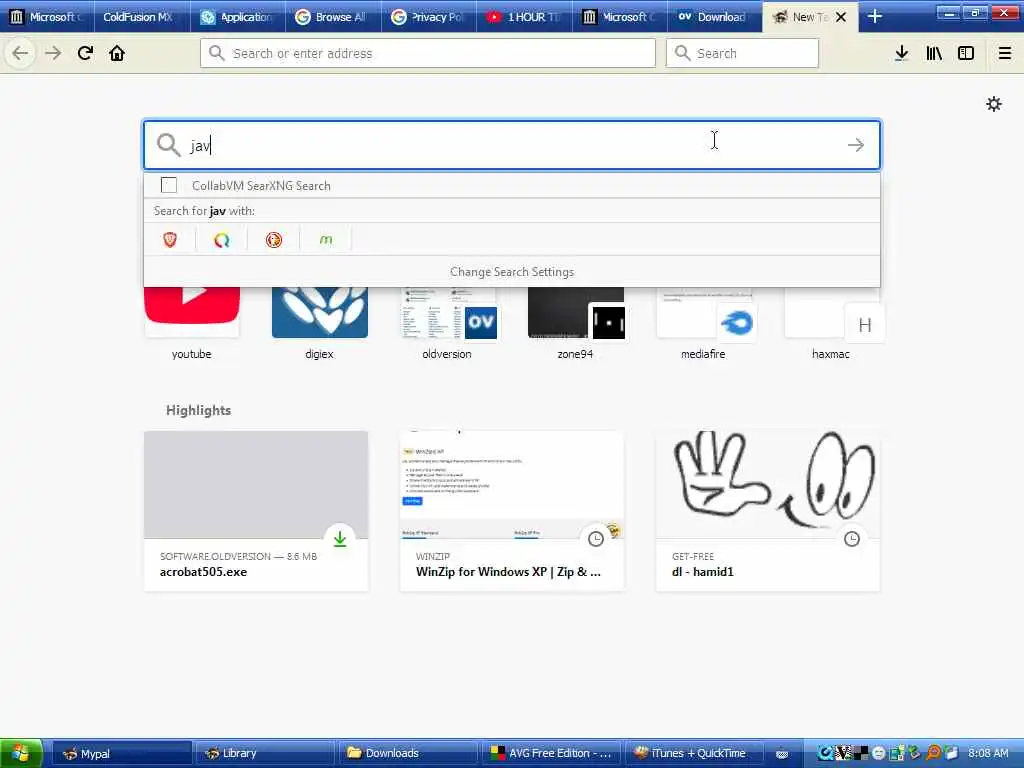Image resolution: width=1024 pixels, height=768 pixels.
Task: Open the zone94 top site tile
Action: click(575, 323)
